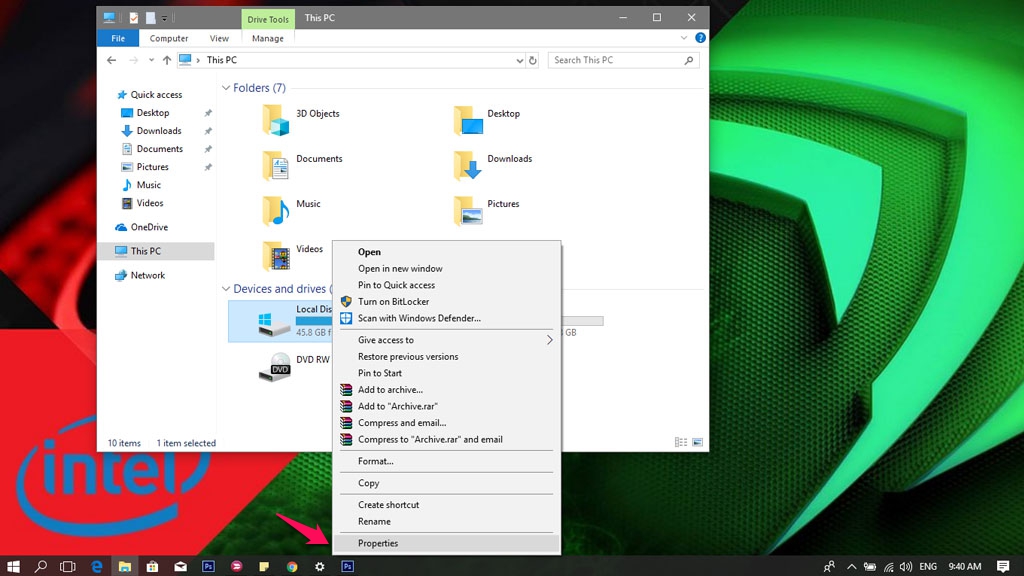The height and width of the screenshot is (576, 1024).
Task: Choose Open in new window
Action: pyautogui.click(x=447, y=268)
